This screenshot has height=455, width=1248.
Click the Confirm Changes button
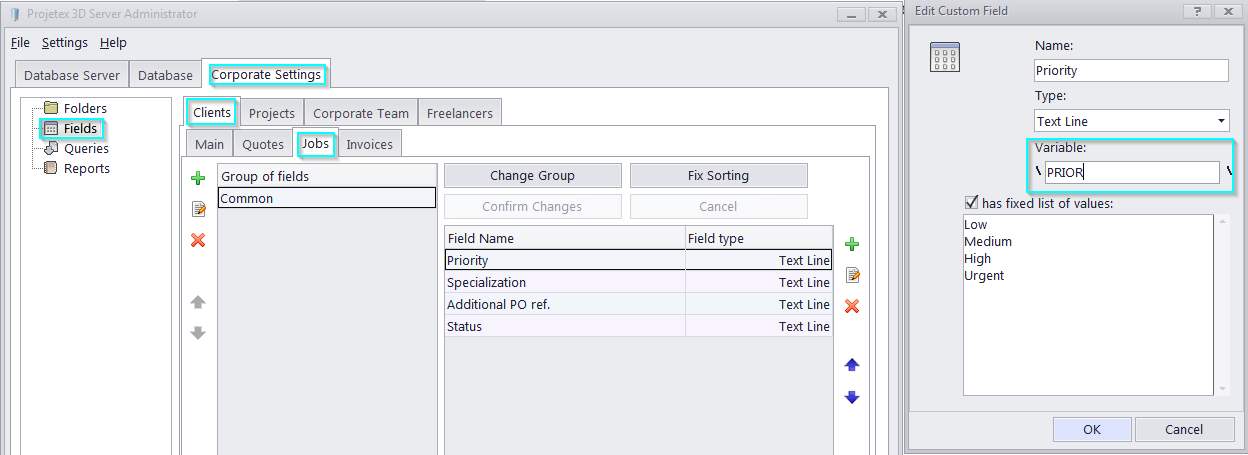coord(532,206)
